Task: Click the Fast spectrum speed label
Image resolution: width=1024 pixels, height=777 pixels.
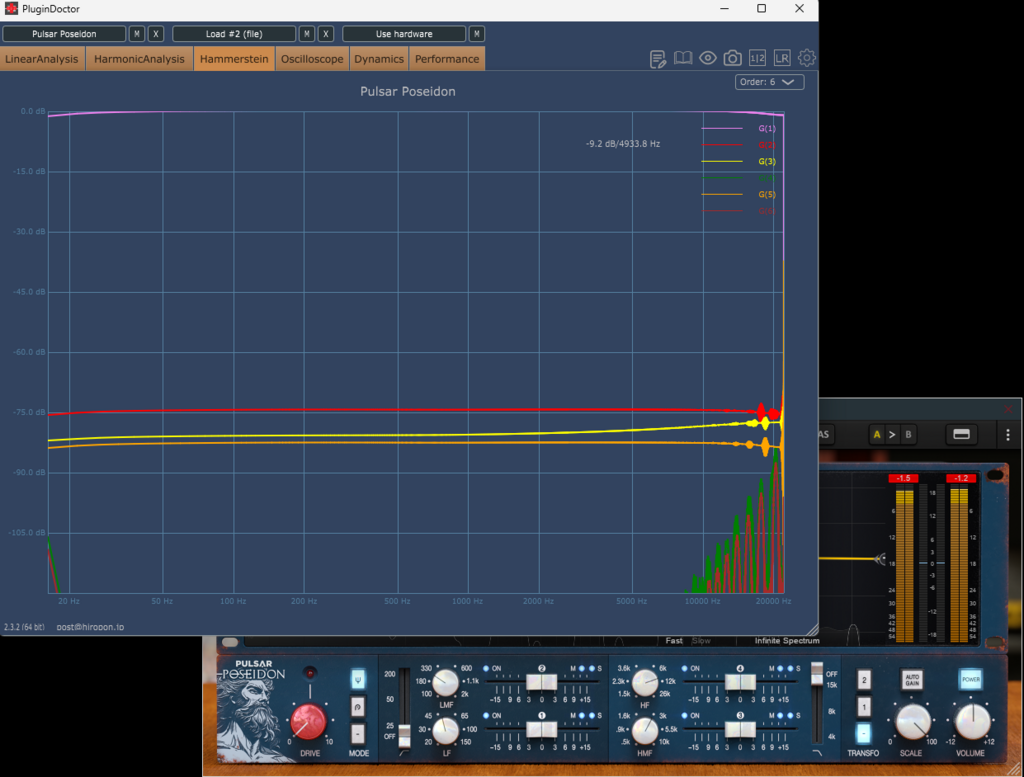Action: point(674,641)
